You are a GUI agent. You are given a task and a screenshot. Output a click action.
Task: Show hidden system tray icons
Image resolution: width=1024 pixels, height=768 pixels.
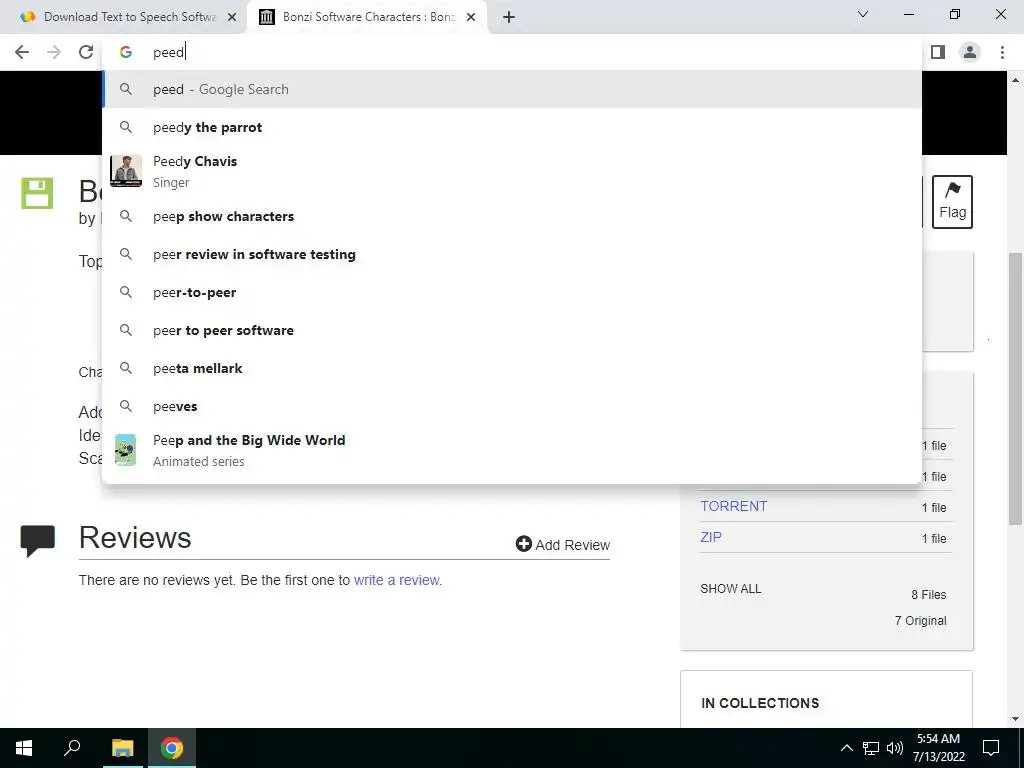(x=846, y=748)
